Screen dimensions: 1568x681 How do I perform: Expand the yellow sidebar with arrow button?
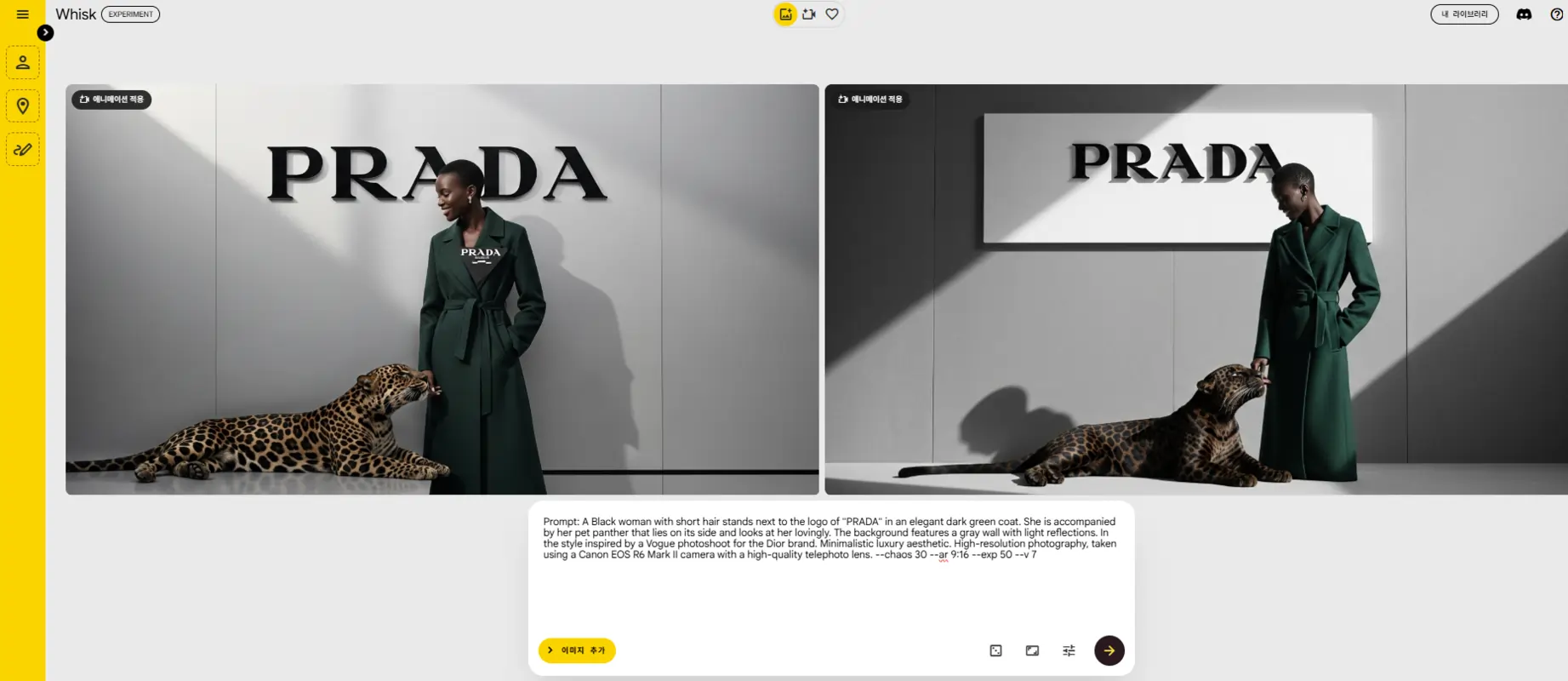(45, 32)
